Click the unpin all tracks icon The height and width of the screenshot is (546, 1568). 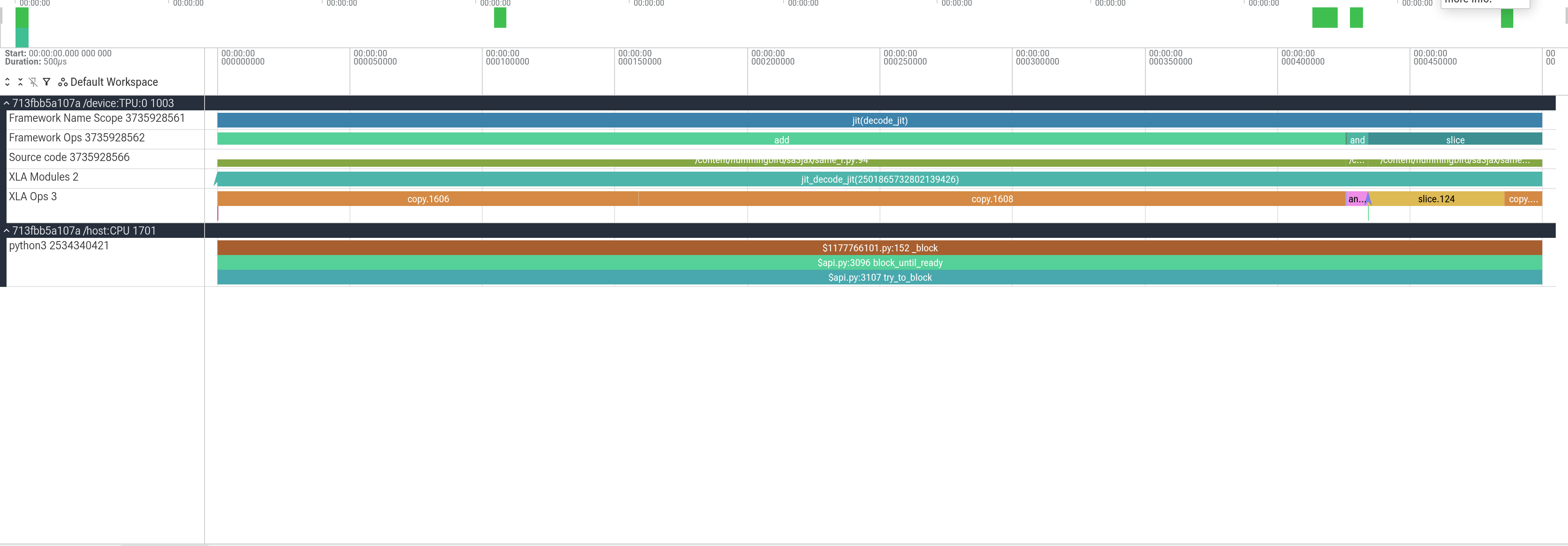pyautogui.click(x=33, y=82)
